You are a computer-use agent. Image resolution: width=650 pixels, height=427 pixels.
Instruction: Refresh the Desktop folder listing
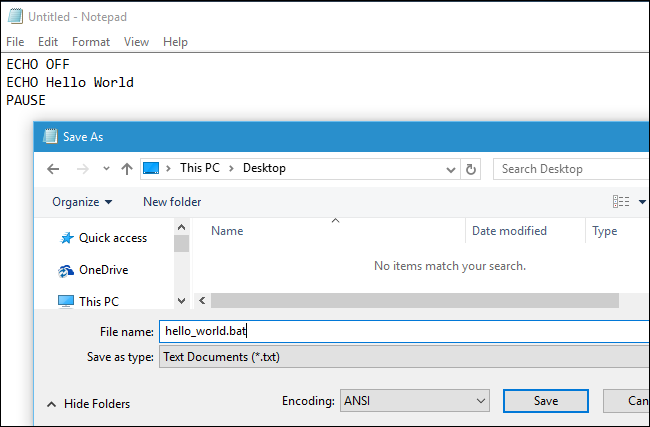[471, 169]
